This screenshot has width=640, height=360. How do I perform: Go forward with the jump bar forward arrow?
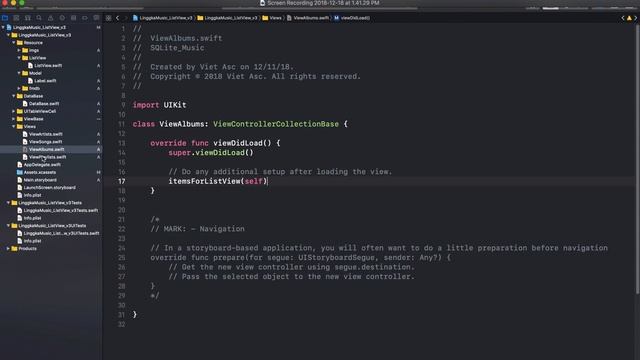[126, 18]
